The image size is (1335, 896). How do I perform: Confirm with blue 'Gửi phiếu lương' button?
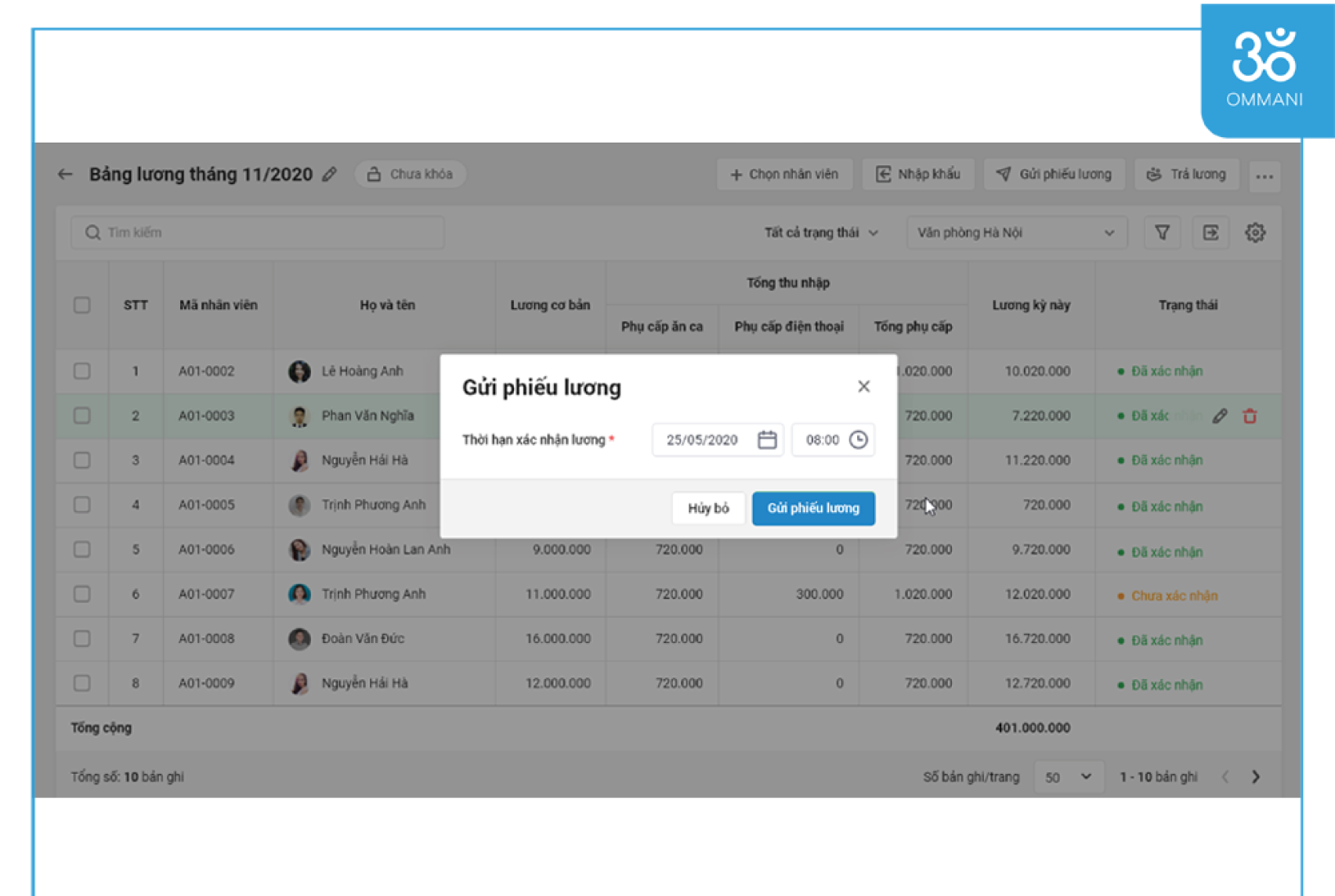813,508
